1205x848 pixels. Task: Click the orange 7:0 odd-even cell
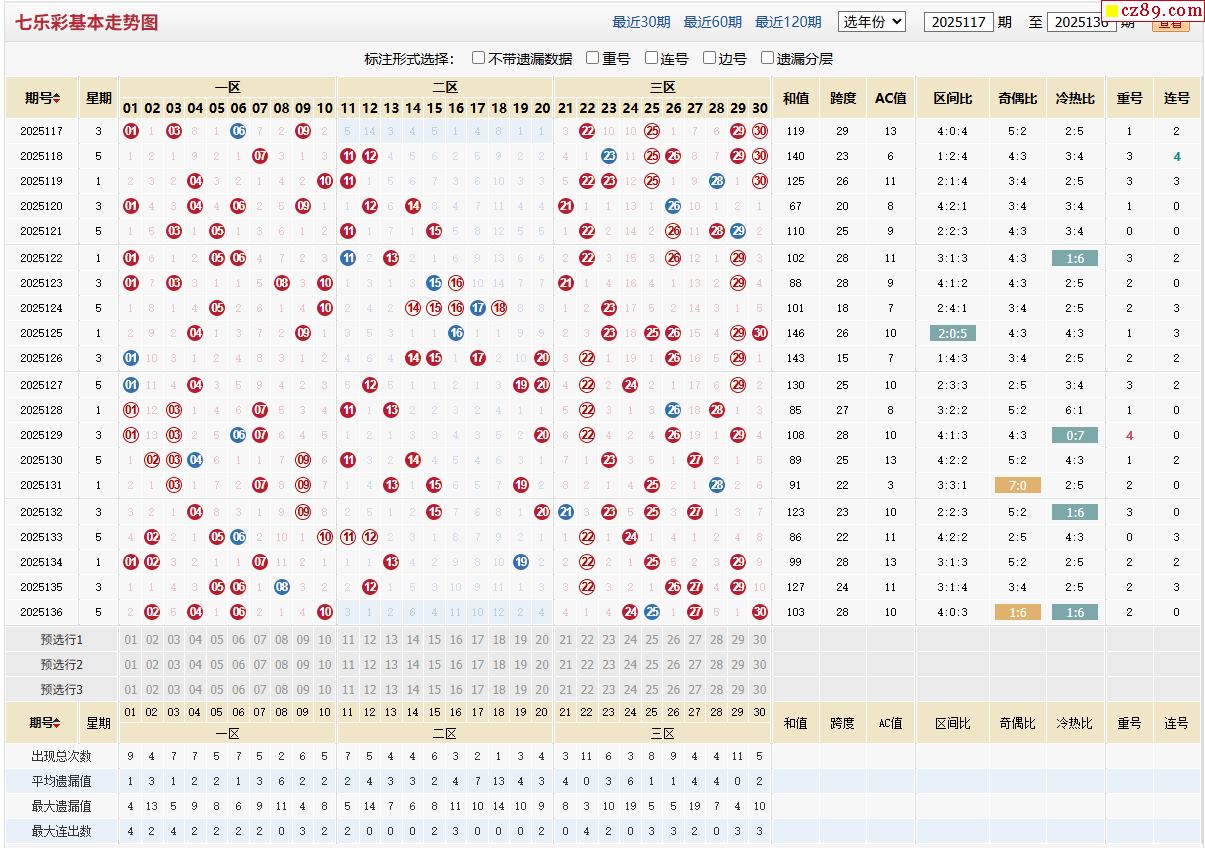click(x=1017, y=485)
